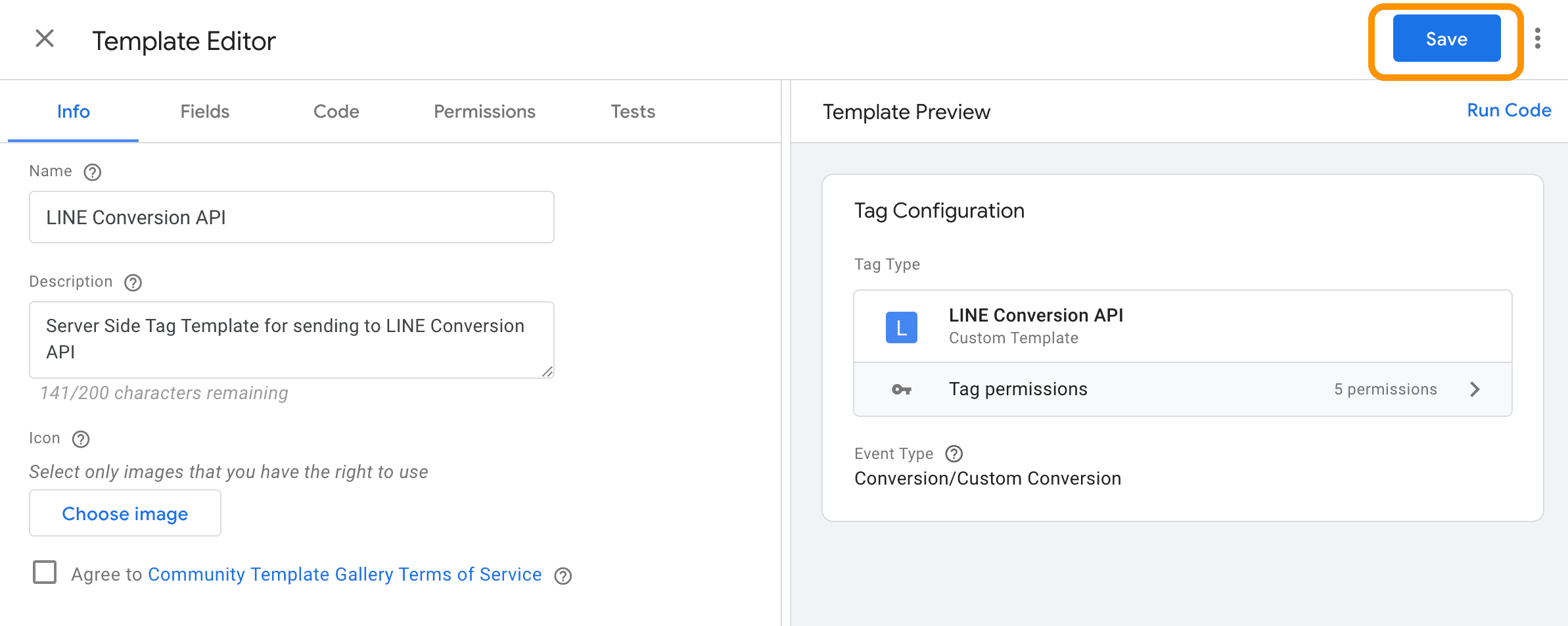The image size is (1568, 626).
Task: Tick the Agree to Terms of Service checkbox
Action: 45,573
